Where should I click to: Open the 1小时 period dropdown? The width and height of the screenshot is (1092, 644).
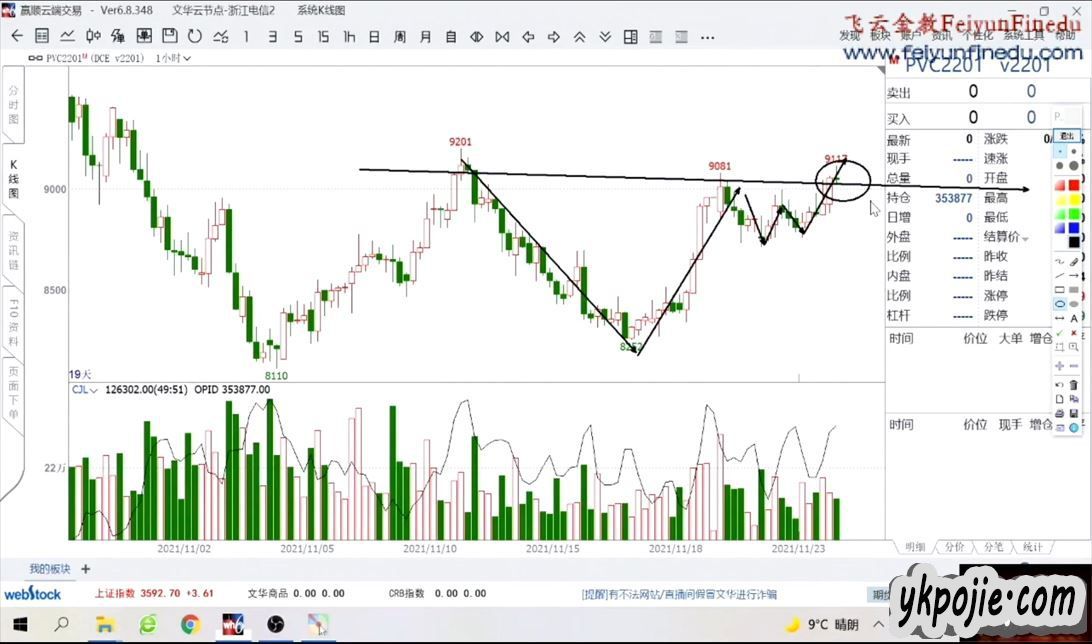tap(174, 58)
